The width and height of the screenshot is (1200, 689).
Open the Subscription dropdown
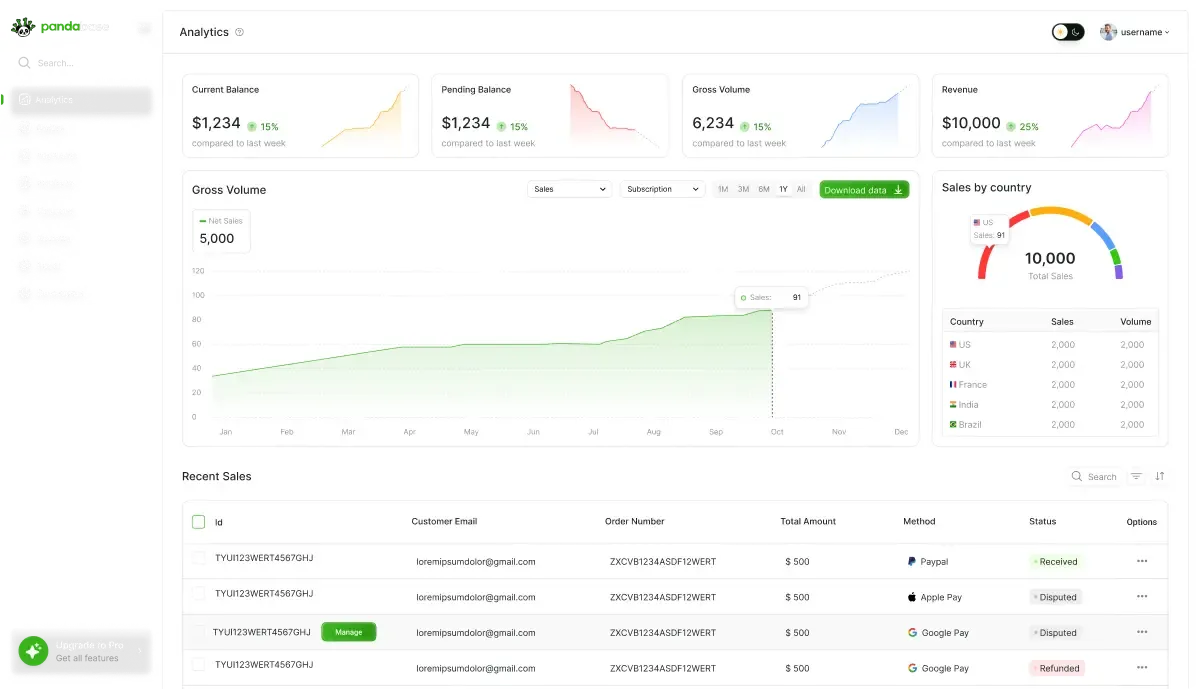coord(662,189)
